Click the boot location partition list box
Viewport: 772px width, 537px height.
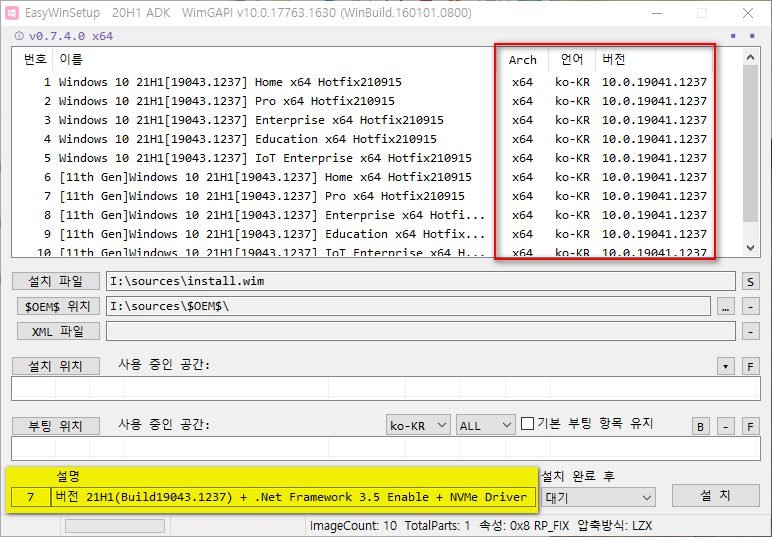(x=386, y=448)
